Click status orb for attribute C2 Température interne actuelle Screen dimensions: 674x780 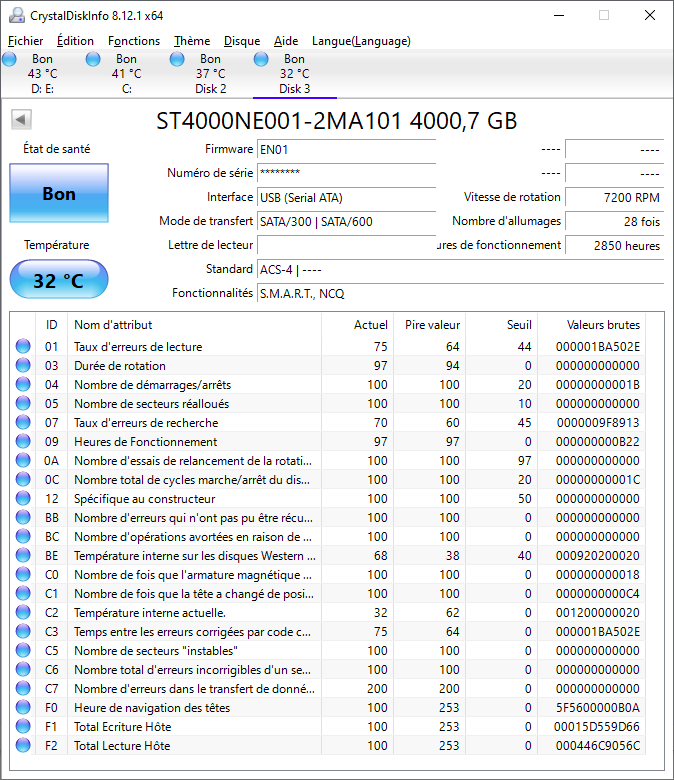pos(23,612)
